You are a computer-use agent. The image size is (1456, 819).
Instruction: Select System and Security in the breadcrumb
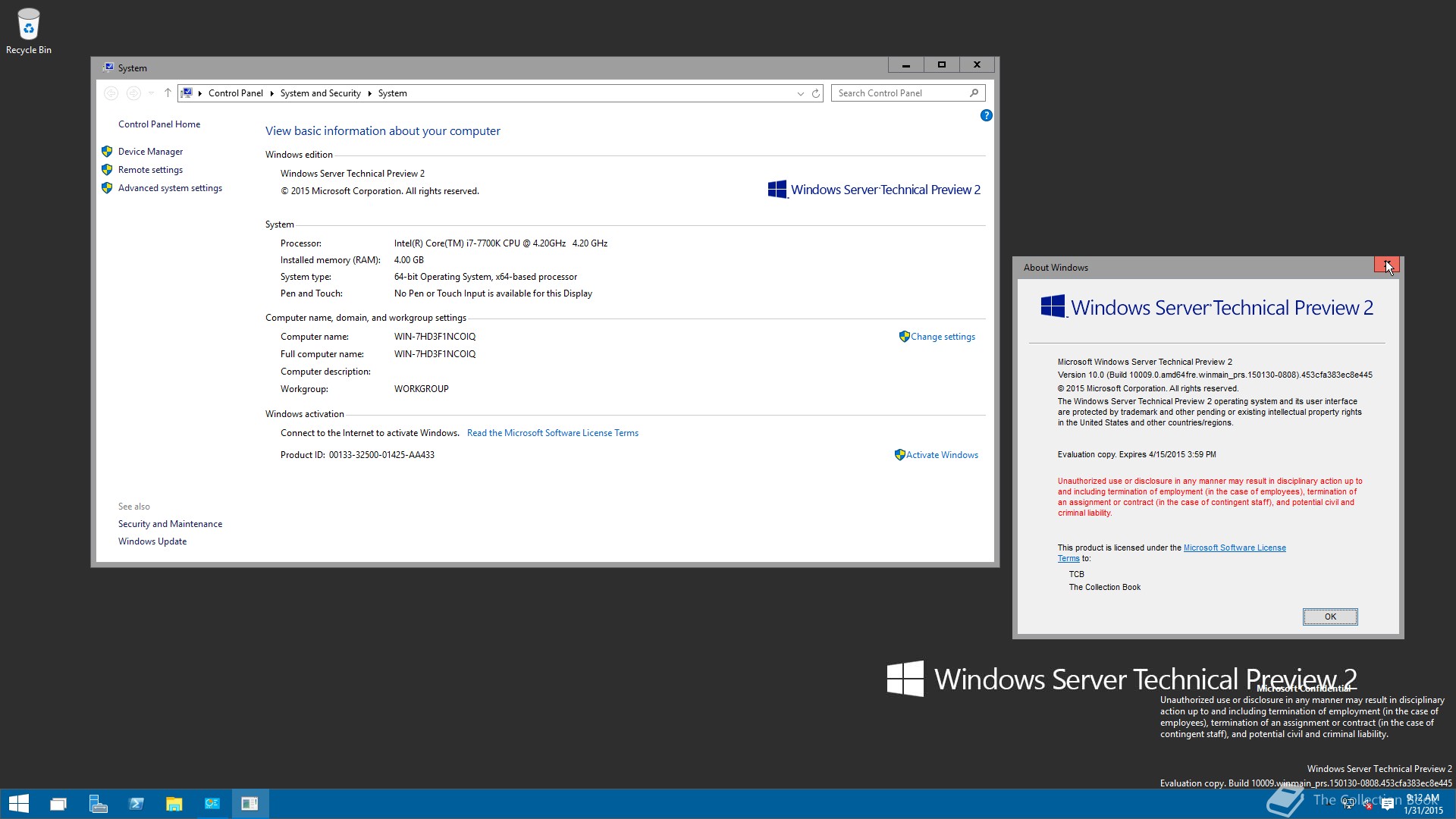(x=321, y=93)
